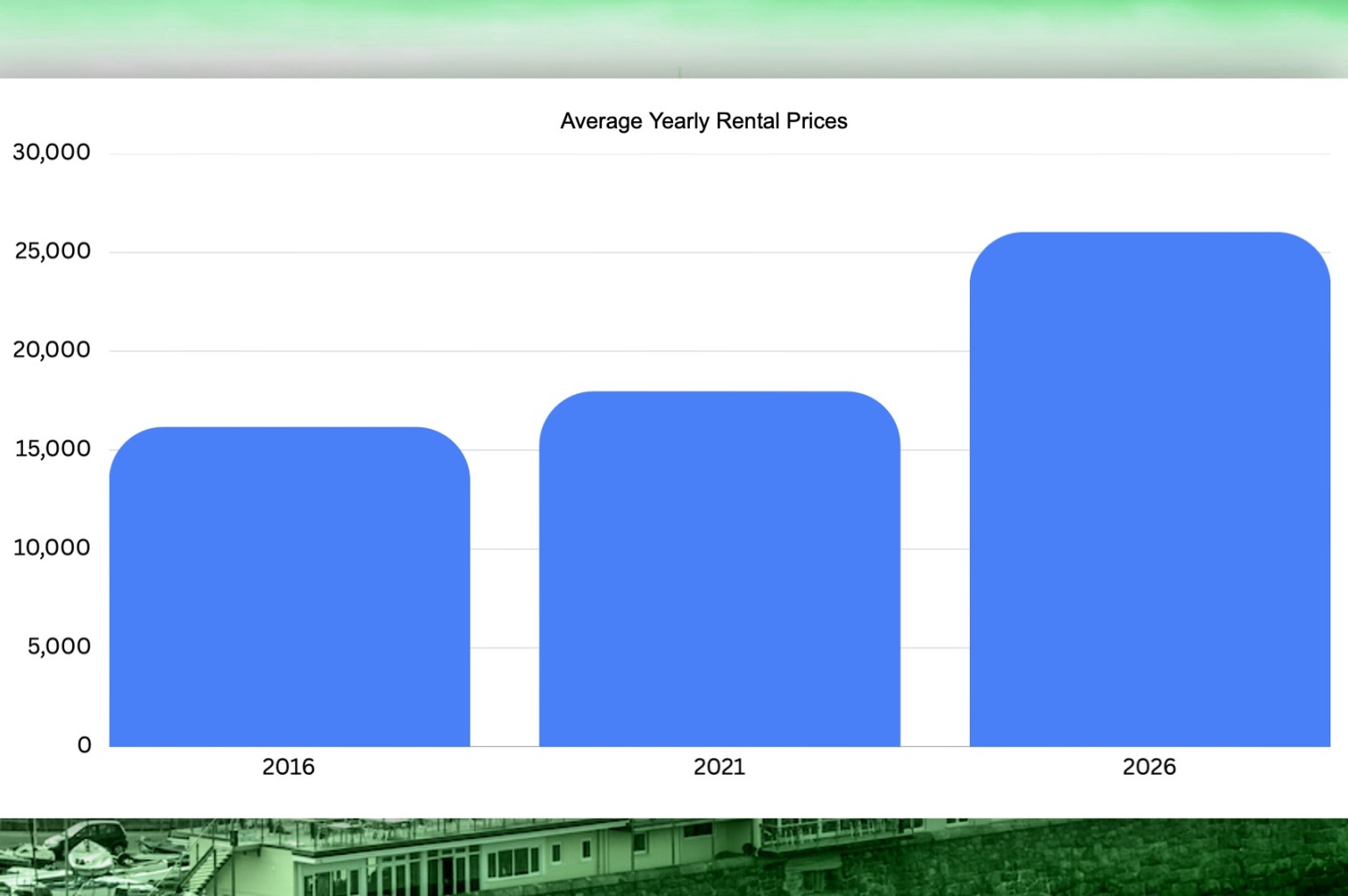Click the 2021 rental price bar
This screenshot has height=896, width=1348.
[x=720, y=569]
